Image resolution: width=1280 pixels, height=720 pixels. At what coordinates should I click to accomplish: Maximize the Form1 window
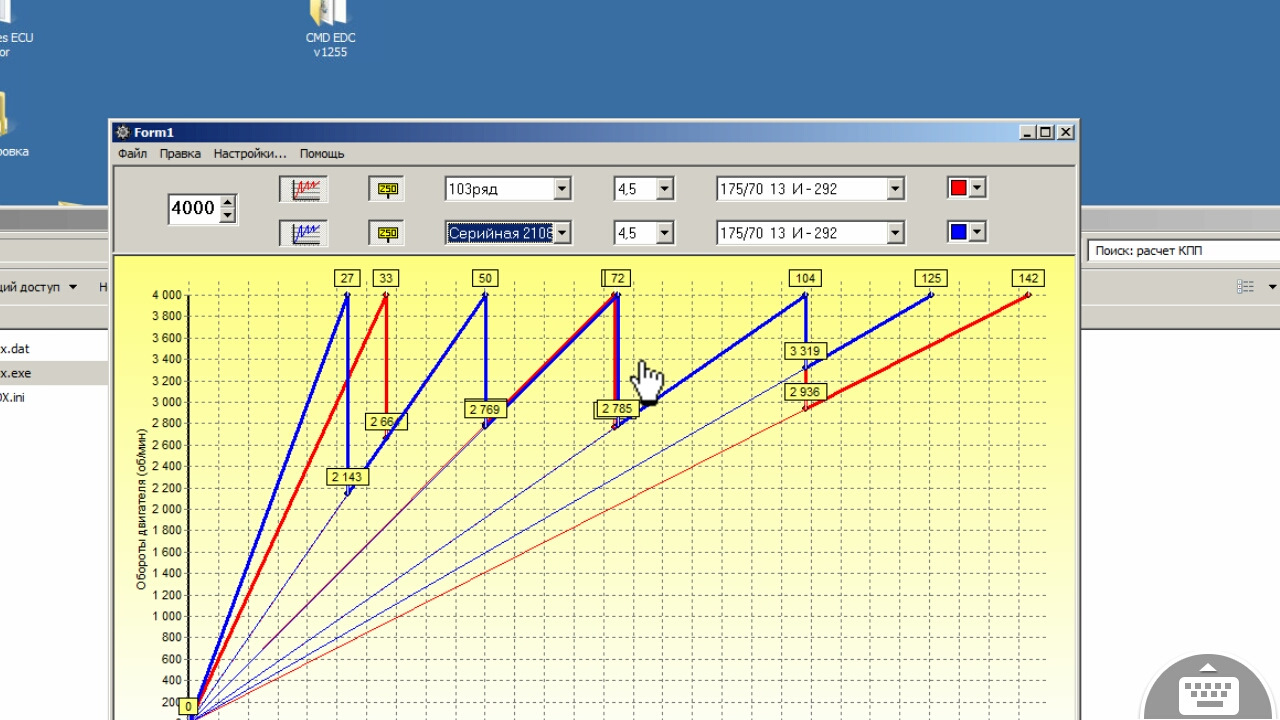click(1045, 132)
